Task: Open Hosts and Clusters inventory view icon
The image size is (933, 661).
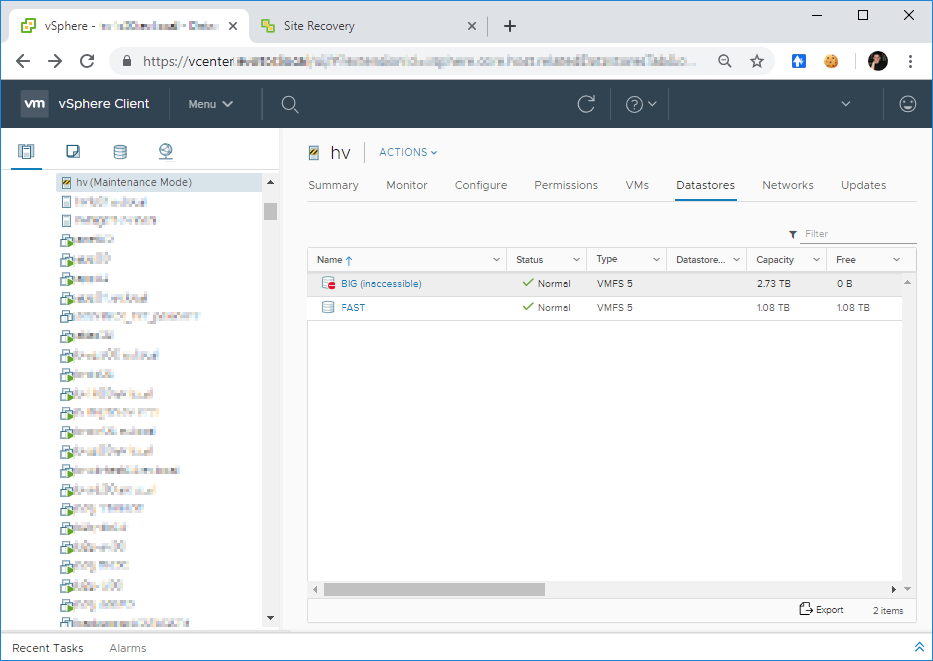Action: (x=26, y=151)
